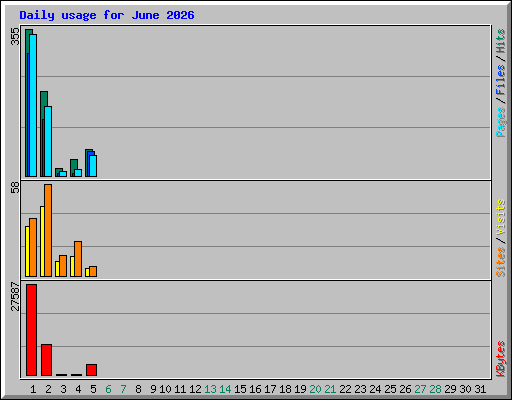
Task: Click the KBytes legend label
Action: [500, 359]
